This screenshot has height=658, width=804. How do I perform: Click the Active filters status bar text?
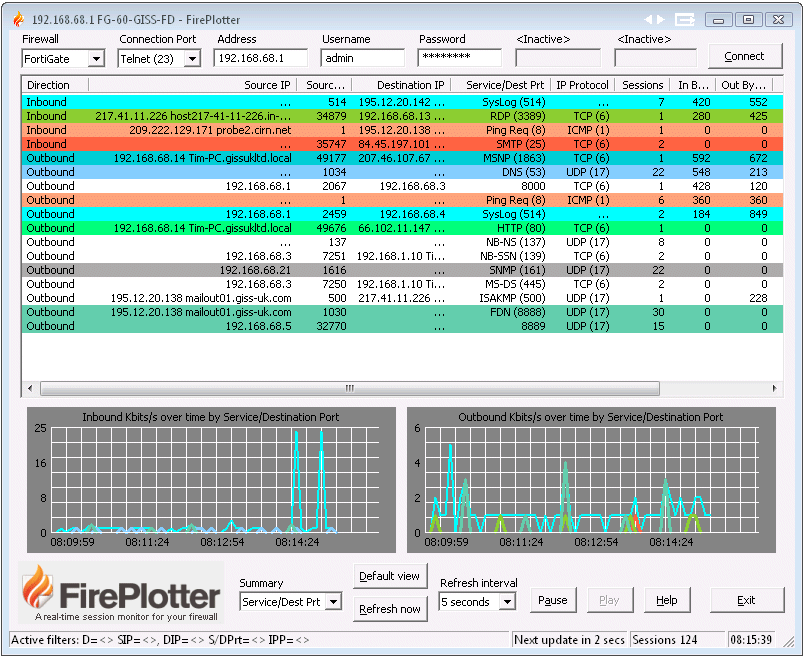[x=160, y=640]
